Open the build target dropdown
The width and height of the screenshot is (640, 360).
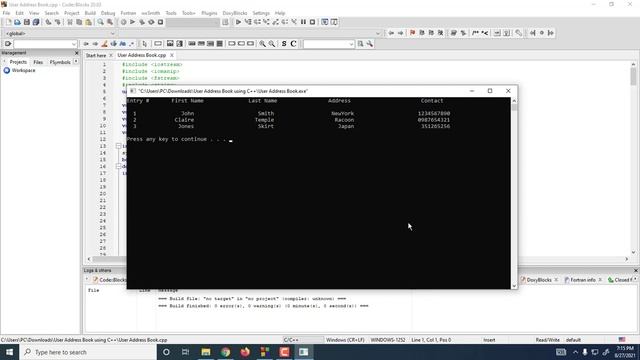coord(193,22)
